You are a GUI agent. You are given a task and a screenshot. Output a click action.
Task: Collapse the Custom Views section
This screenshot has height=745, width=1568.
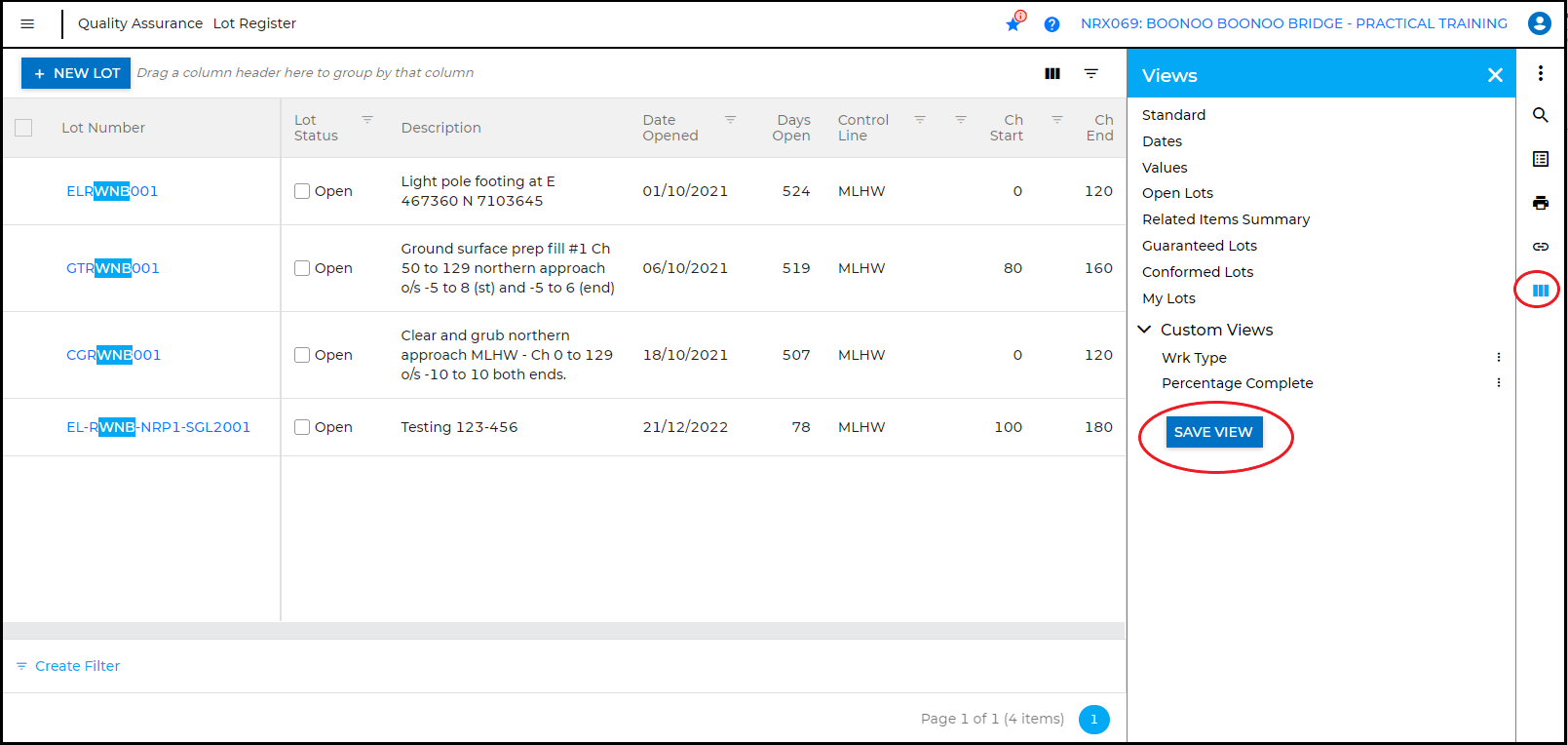click(1145, 330)
